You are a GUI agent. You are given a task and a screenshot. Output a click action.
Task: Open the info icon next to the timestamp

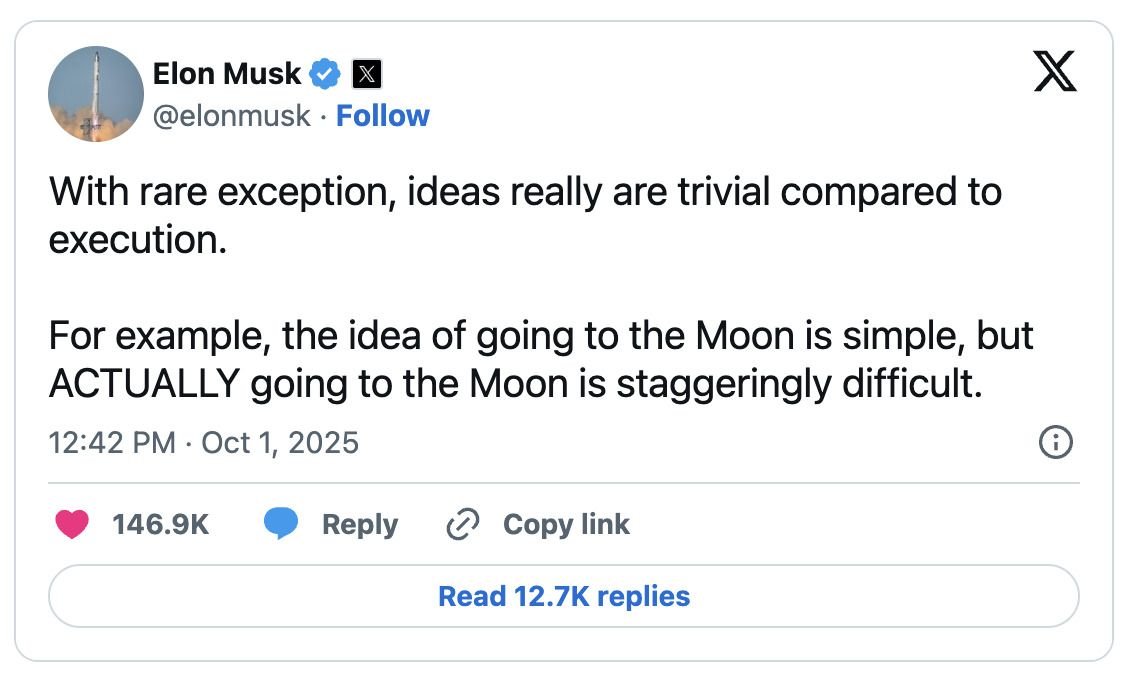click(x=1056, y=442)
